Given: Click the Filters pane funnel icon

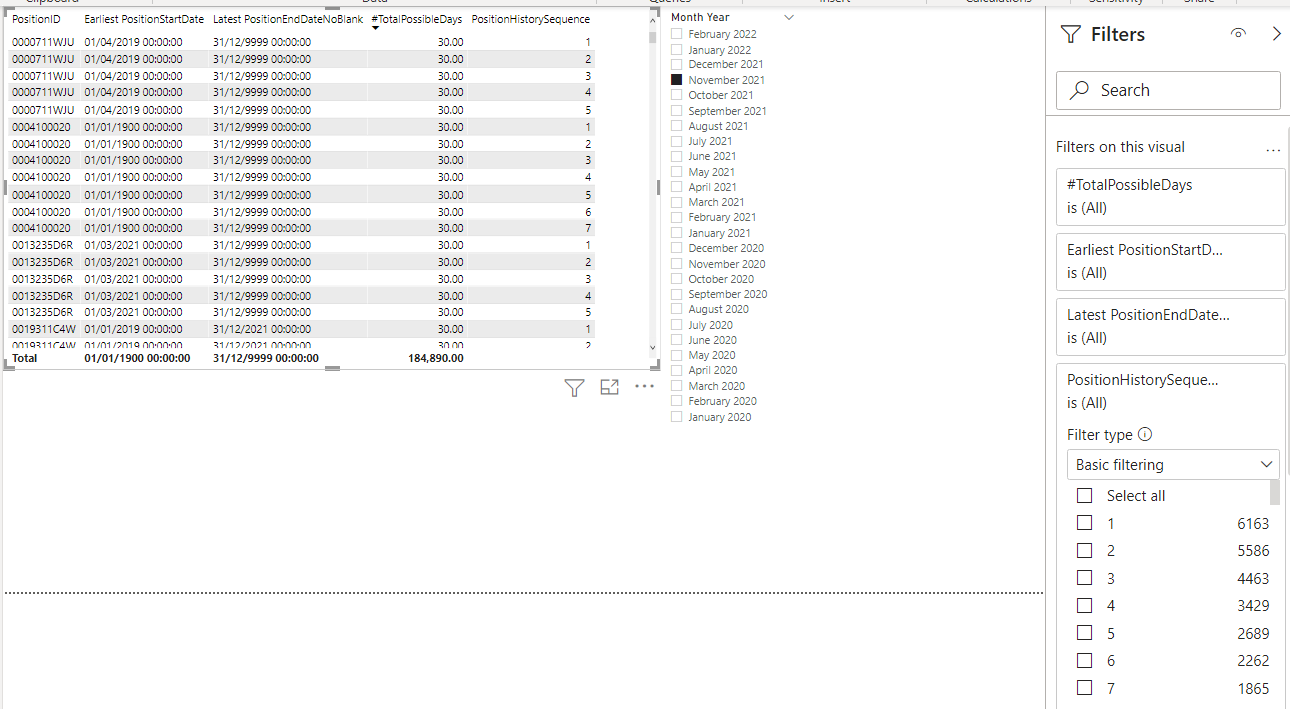Looking at the screenshot, I should pyautogui.click(x=1070, y=35).
